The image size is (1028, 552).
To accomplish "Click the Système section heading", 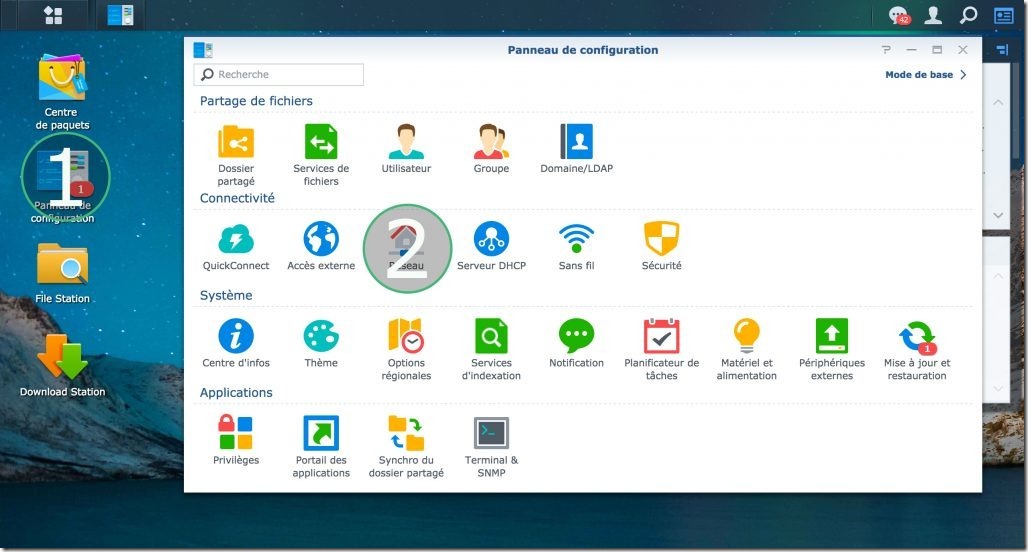I will click(x=226, y=295).
